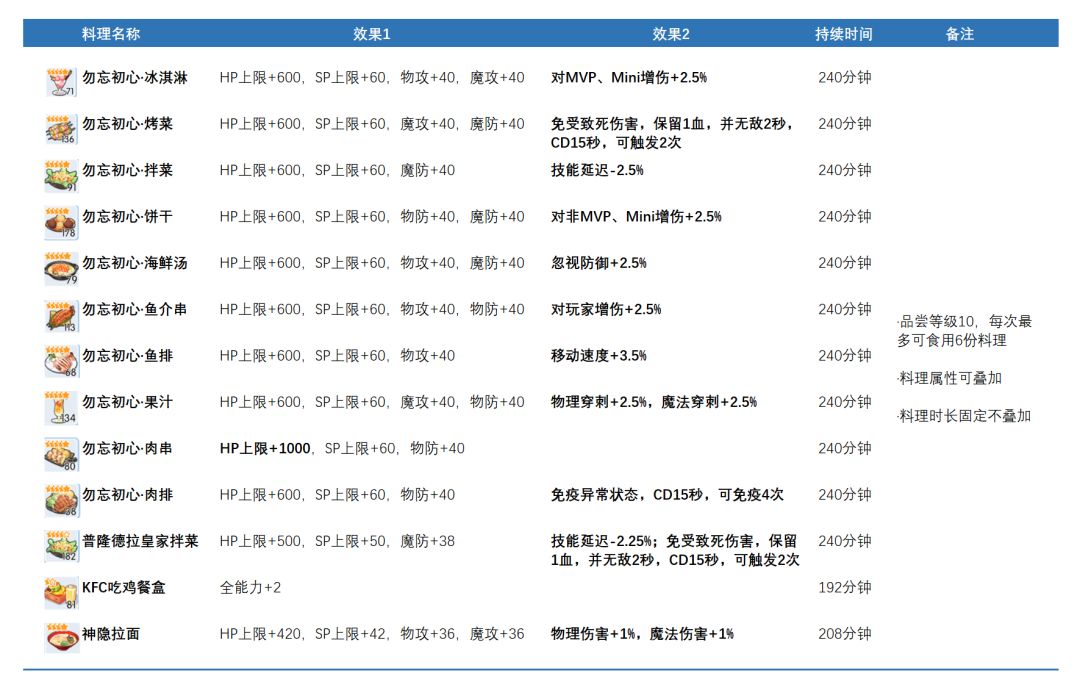Select the name 勿忘初心·拌菜
Viewport: 1080px width, 690px height.
(x=127, y=170)
